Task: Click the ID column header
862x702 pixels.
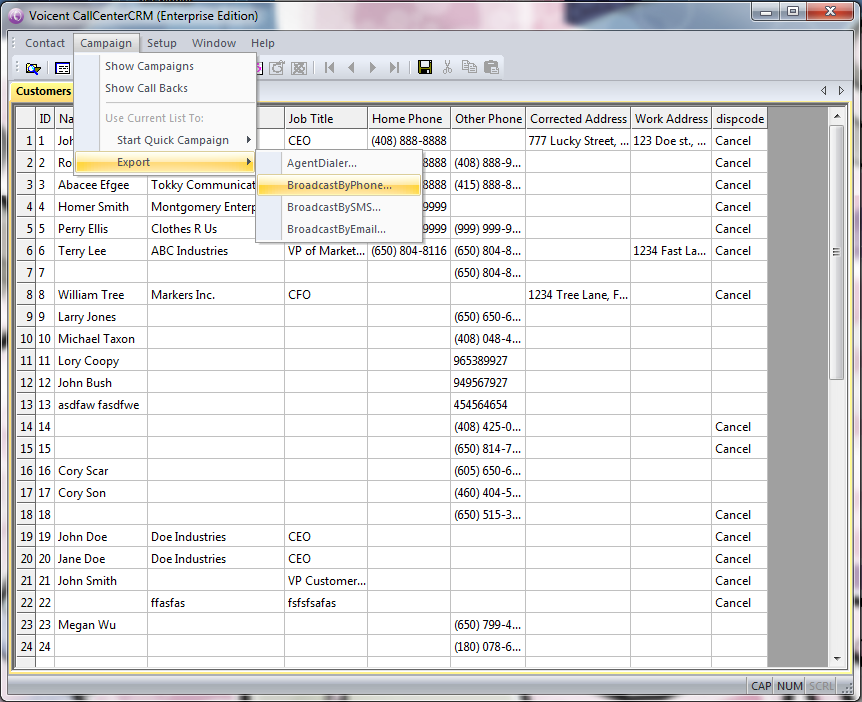Action: click(45, 119)
